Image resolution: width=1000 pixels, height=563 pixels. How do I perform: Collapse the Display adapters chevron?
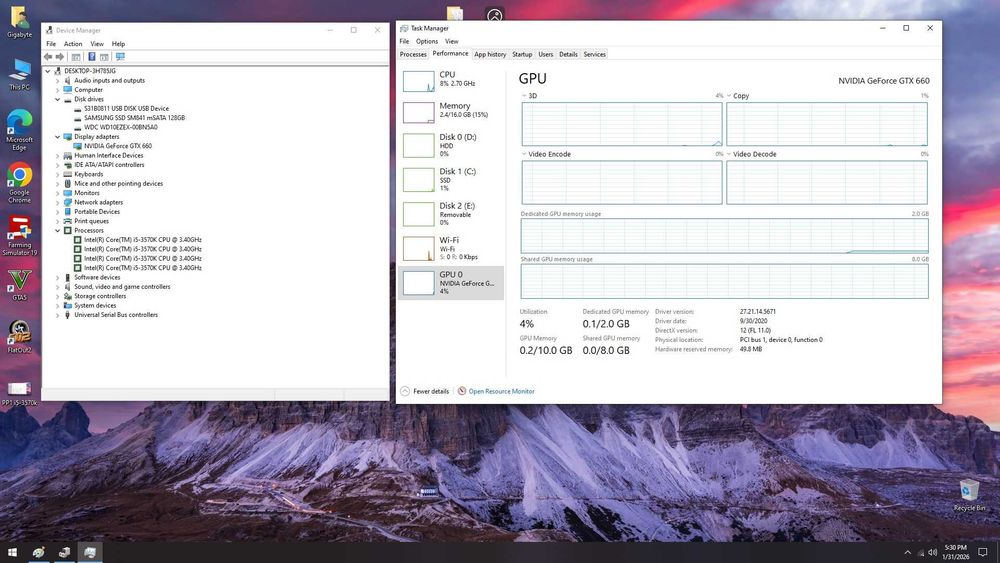pyautogui.click(x=57, y=137)
